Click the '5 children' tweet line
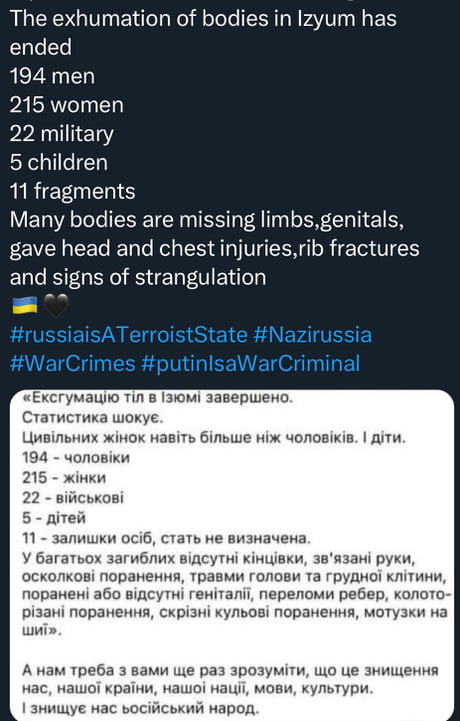 point(59,162)
